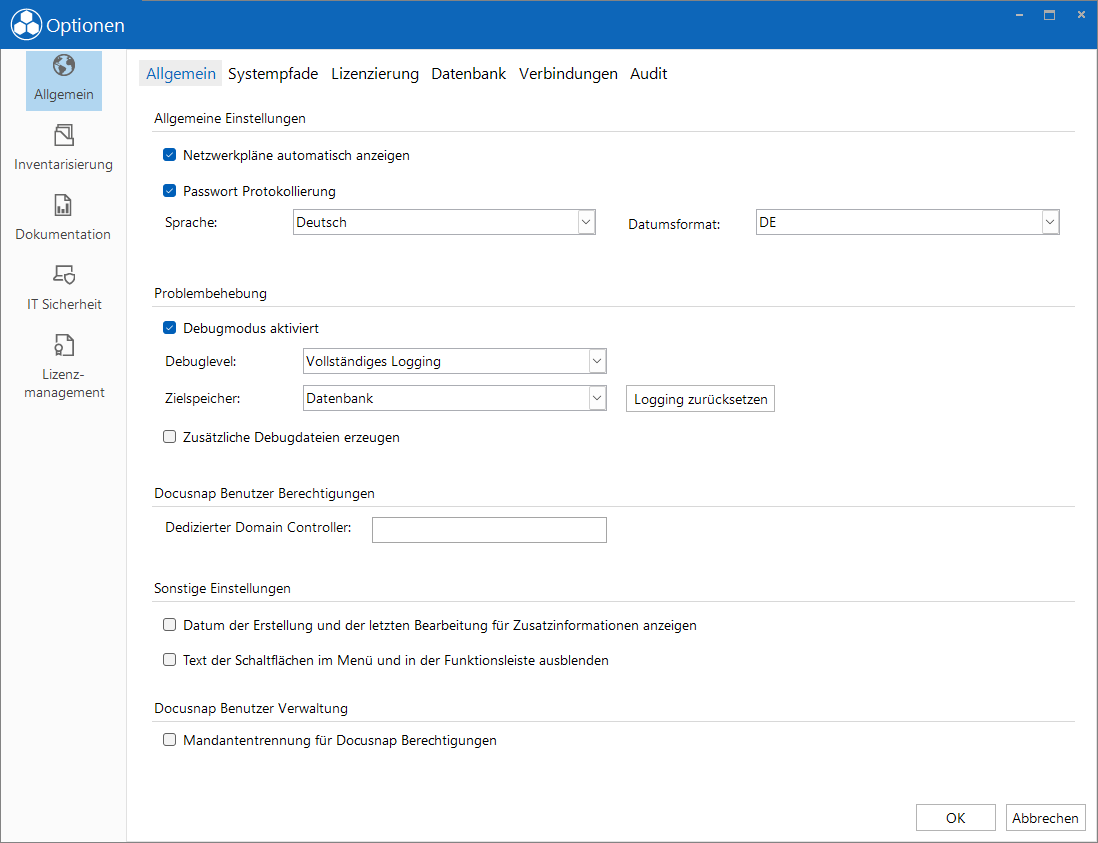This screenshot has height=843, width=1098.
Task: Switch to the Verbindungen tab
Action: click(x=568, y=74)
